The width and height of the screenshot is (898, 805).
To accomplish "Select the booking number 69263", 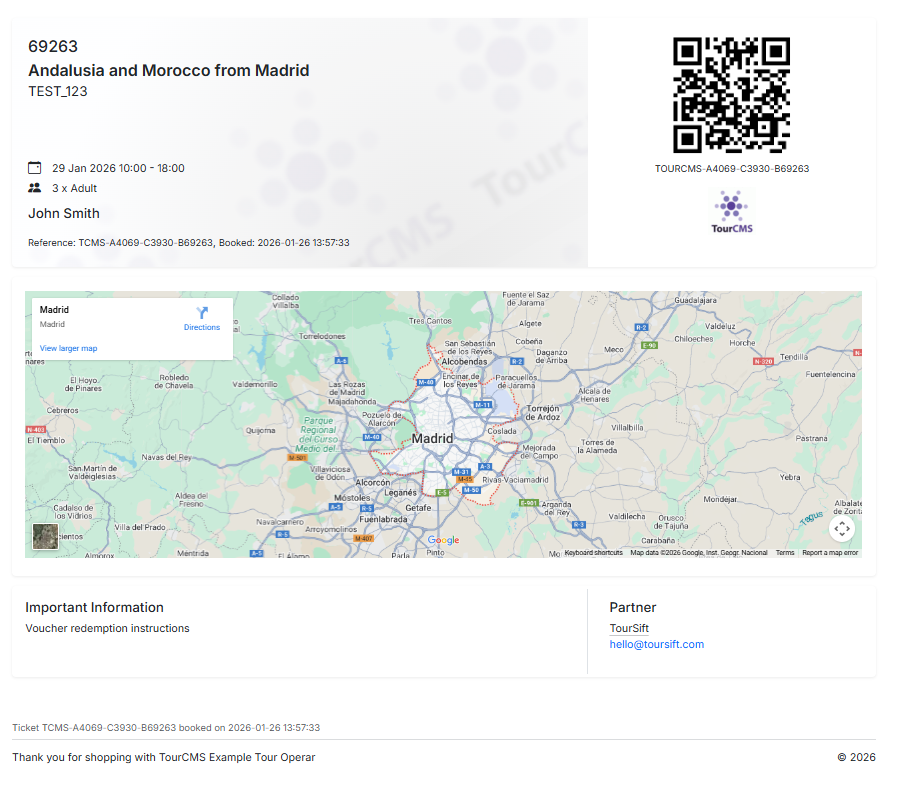I will tap(53, 46).
